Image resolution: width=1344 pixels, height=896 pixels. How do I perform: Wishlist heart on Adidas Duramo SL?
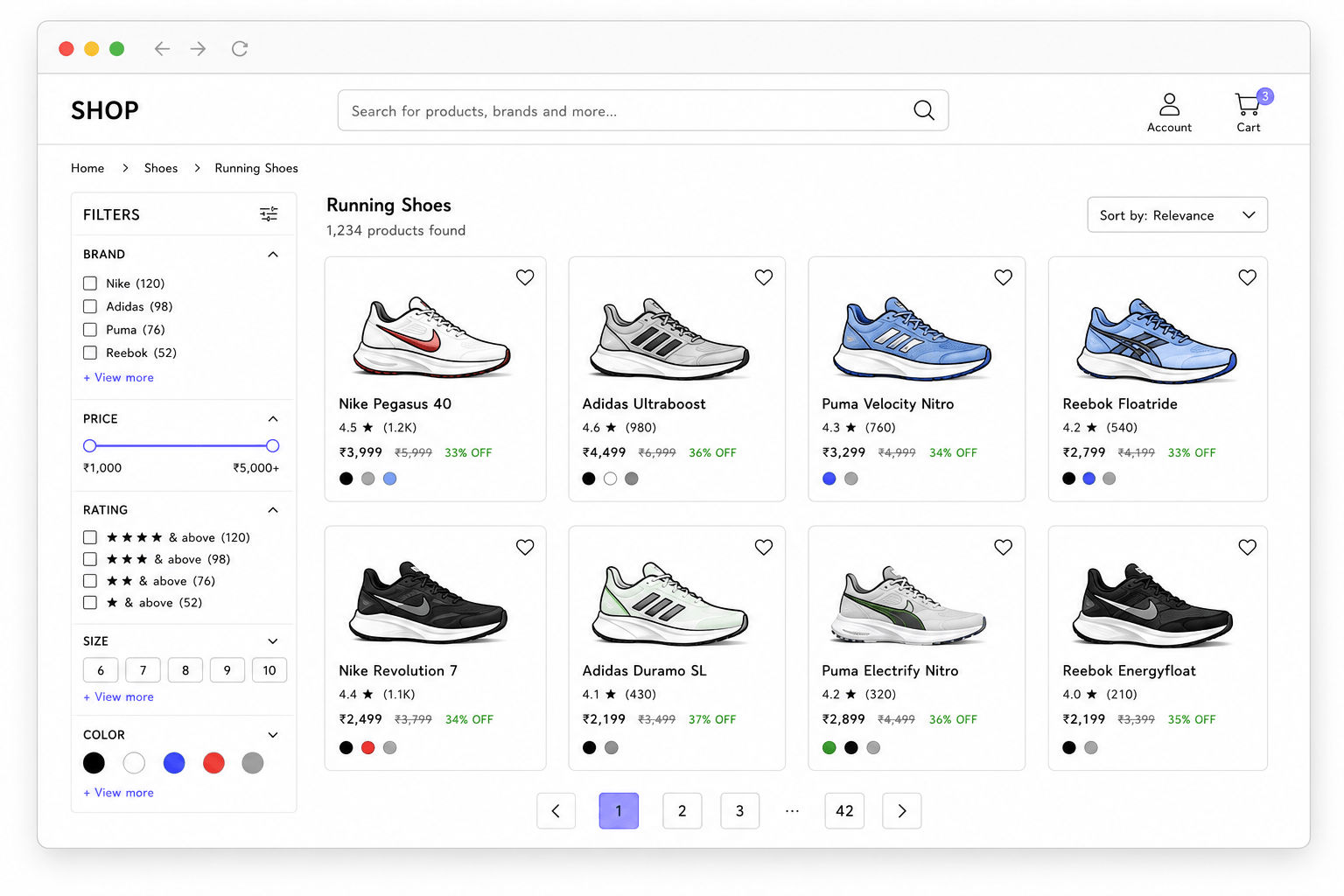764,547
